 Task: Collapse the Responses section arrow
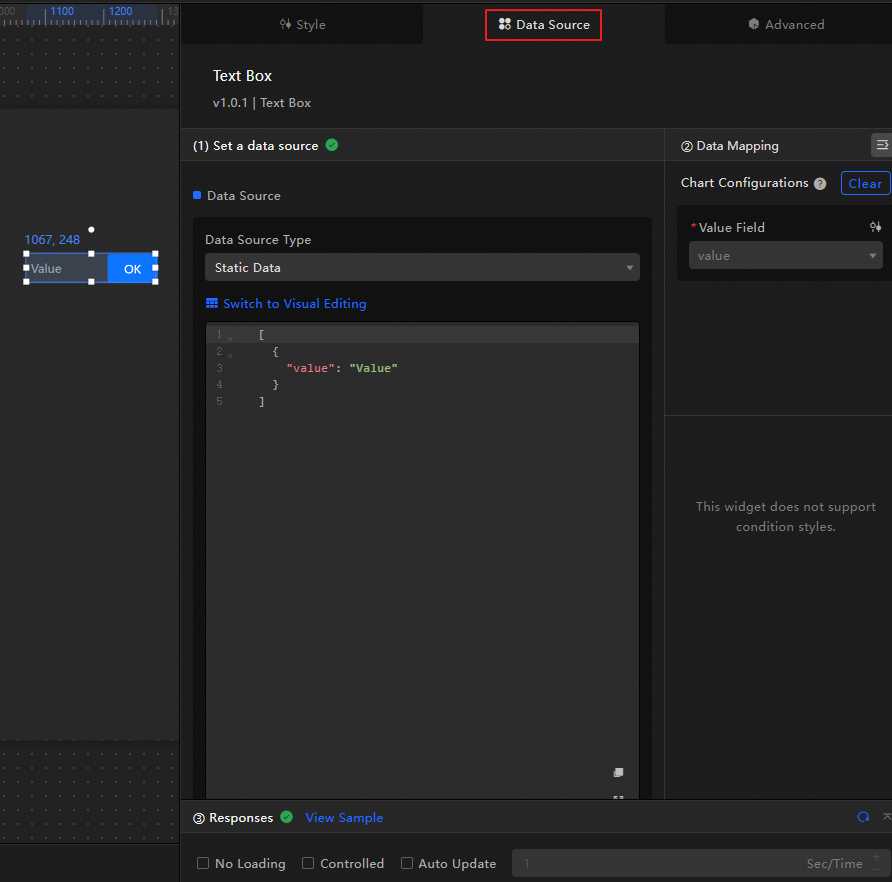886,817
